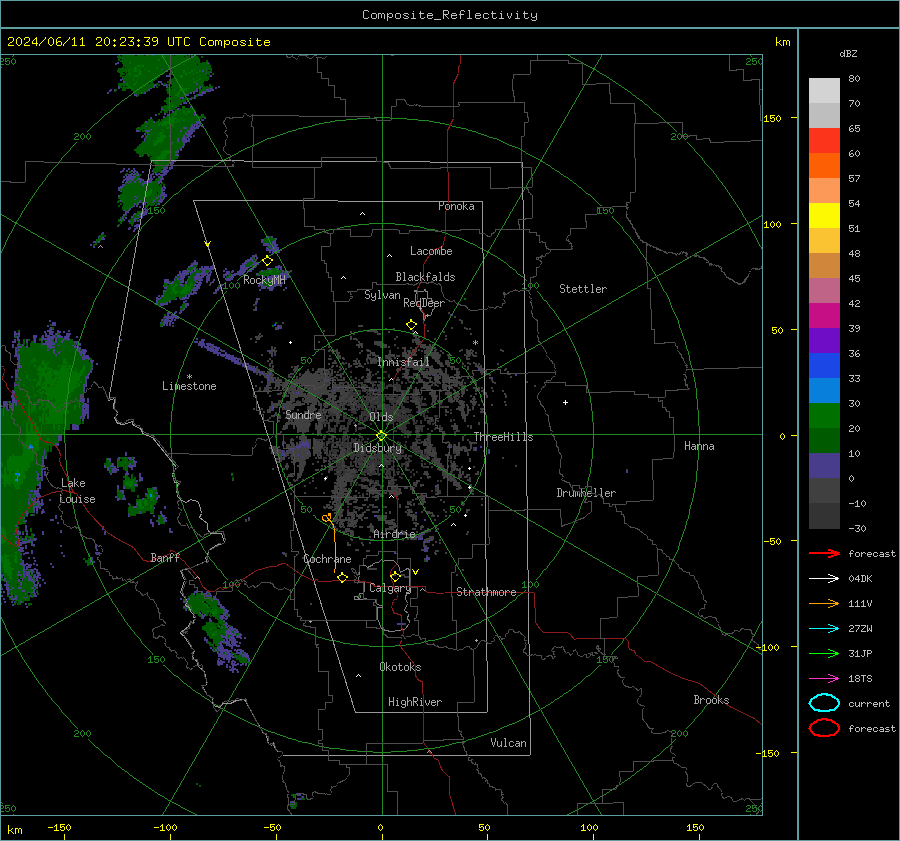Click the orange 111V storm track near Cochrane

[x=333, y=542]
